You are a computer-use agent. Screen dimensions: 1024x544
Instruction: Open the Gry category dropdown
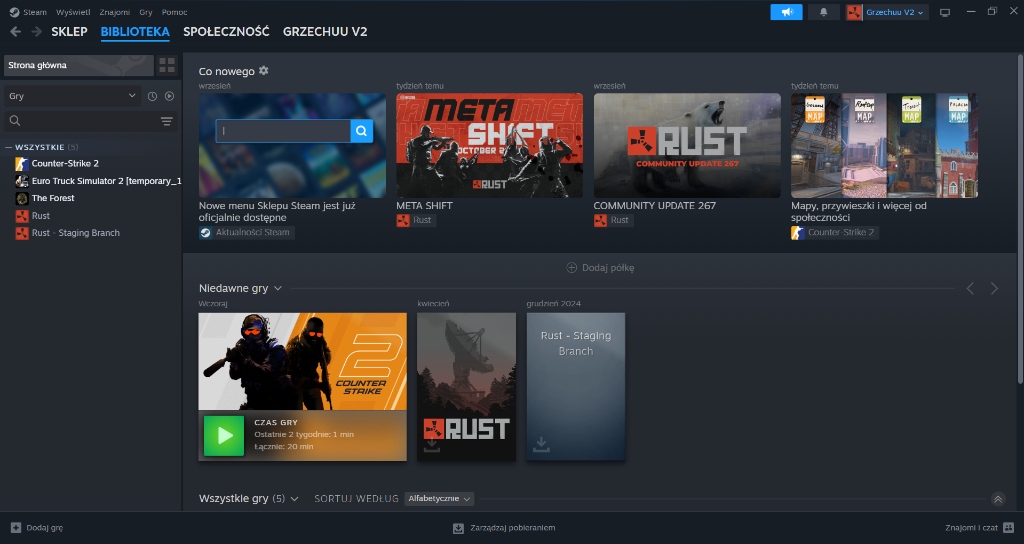pyautogui.click(x=72, y=96)
